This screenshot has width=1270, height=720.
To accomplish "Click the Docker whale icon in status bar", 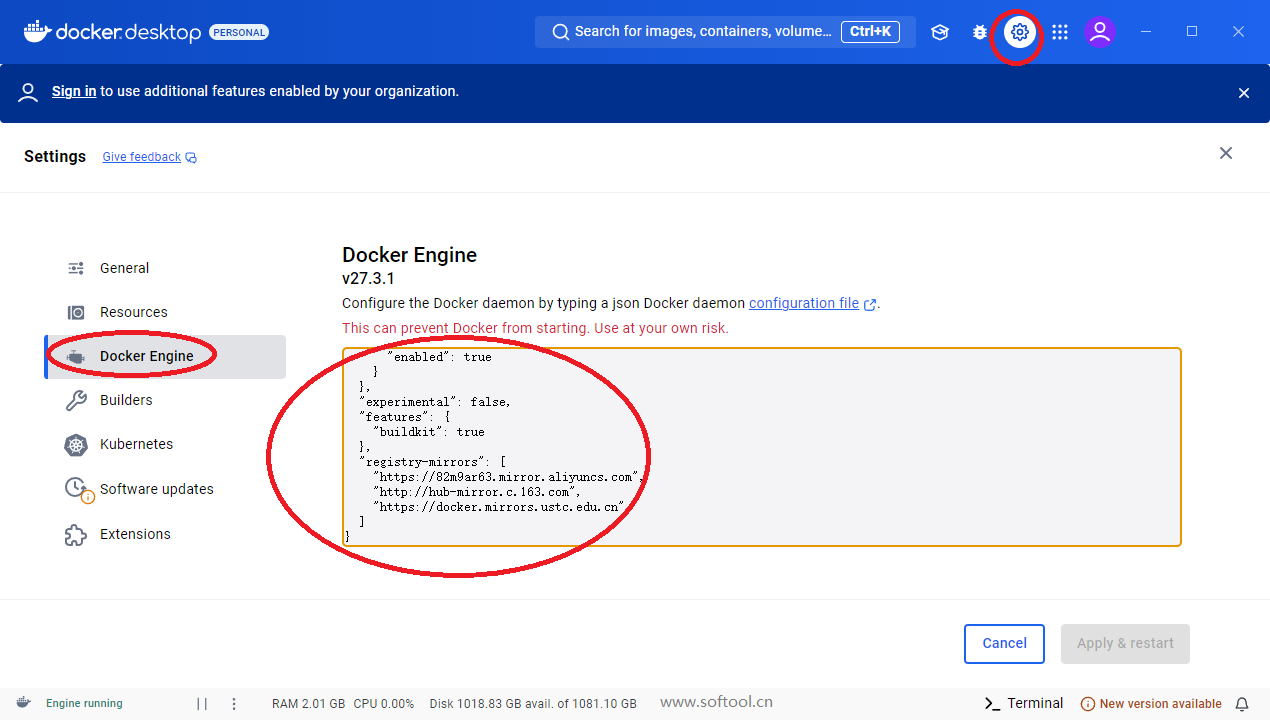I will (x=23, y=703).
